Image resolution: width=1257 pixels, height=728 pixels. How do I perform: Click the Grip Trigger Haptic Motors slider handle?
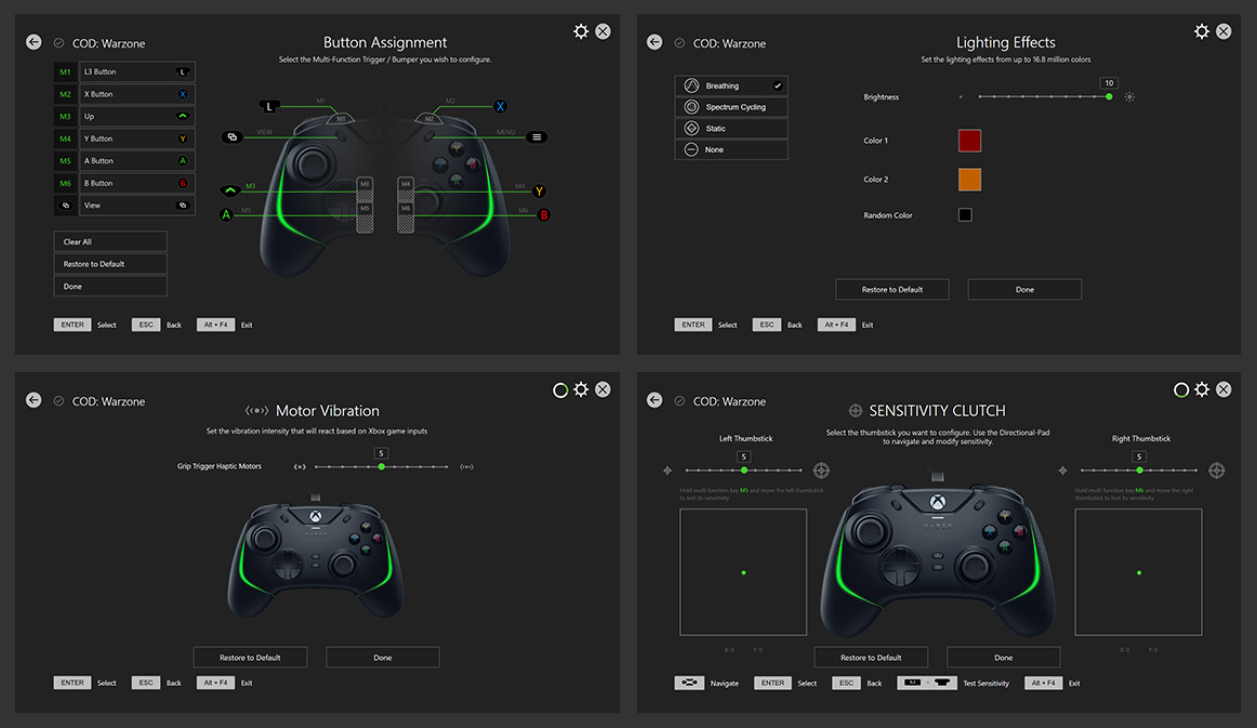point(381,467)
